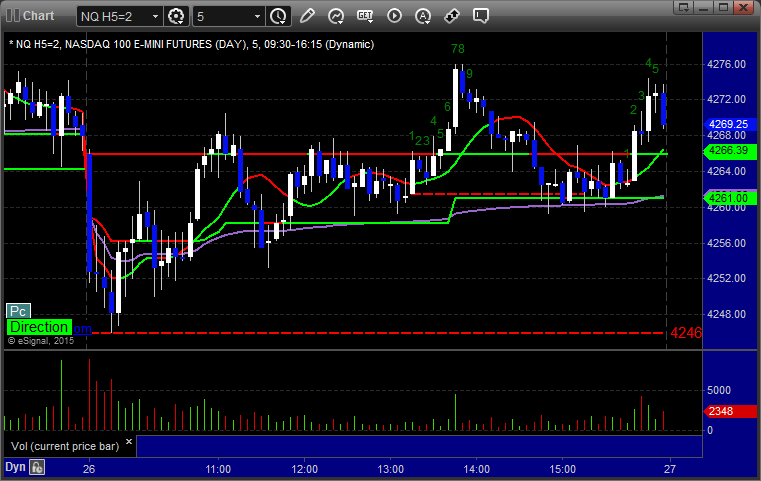Click the green 4261.00 price tag
This screenshot has height=481, width=761.
(x=730, y=198)
